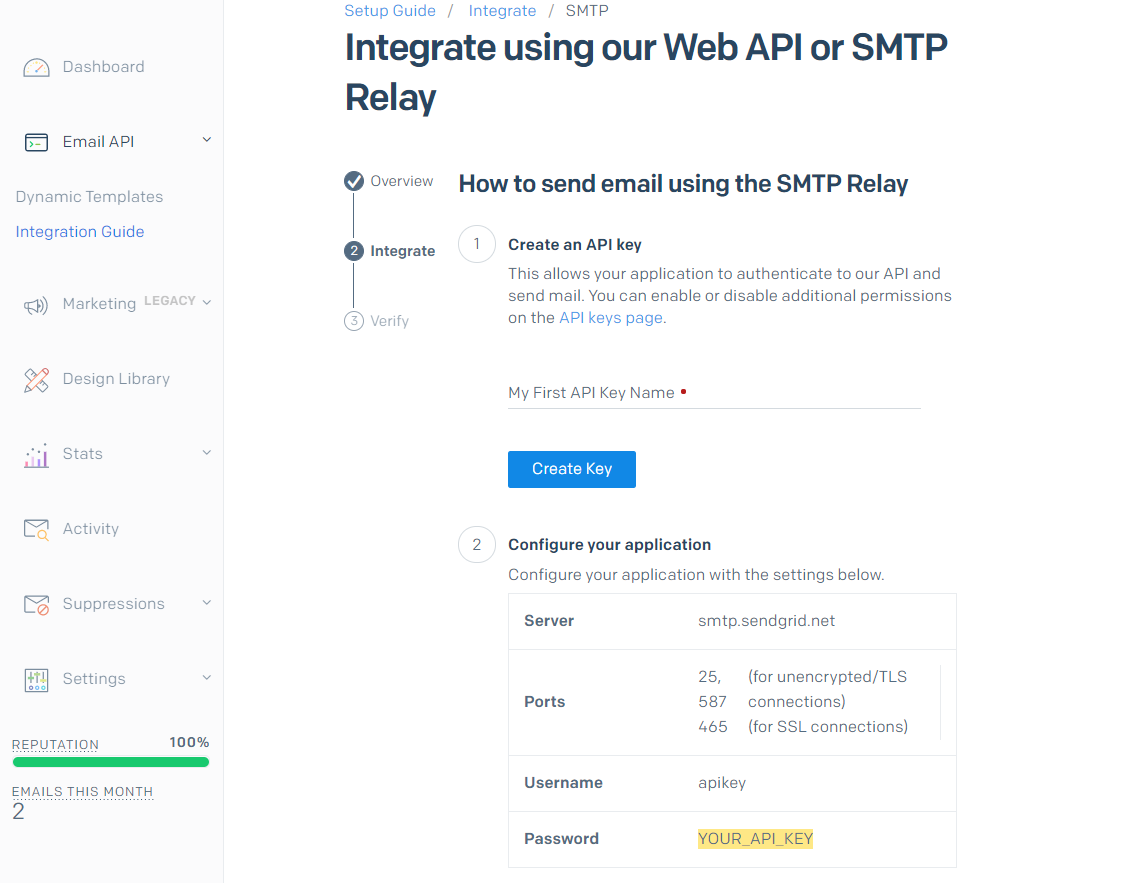Click the LEGACY badge next to Marketing

point(169,301)
